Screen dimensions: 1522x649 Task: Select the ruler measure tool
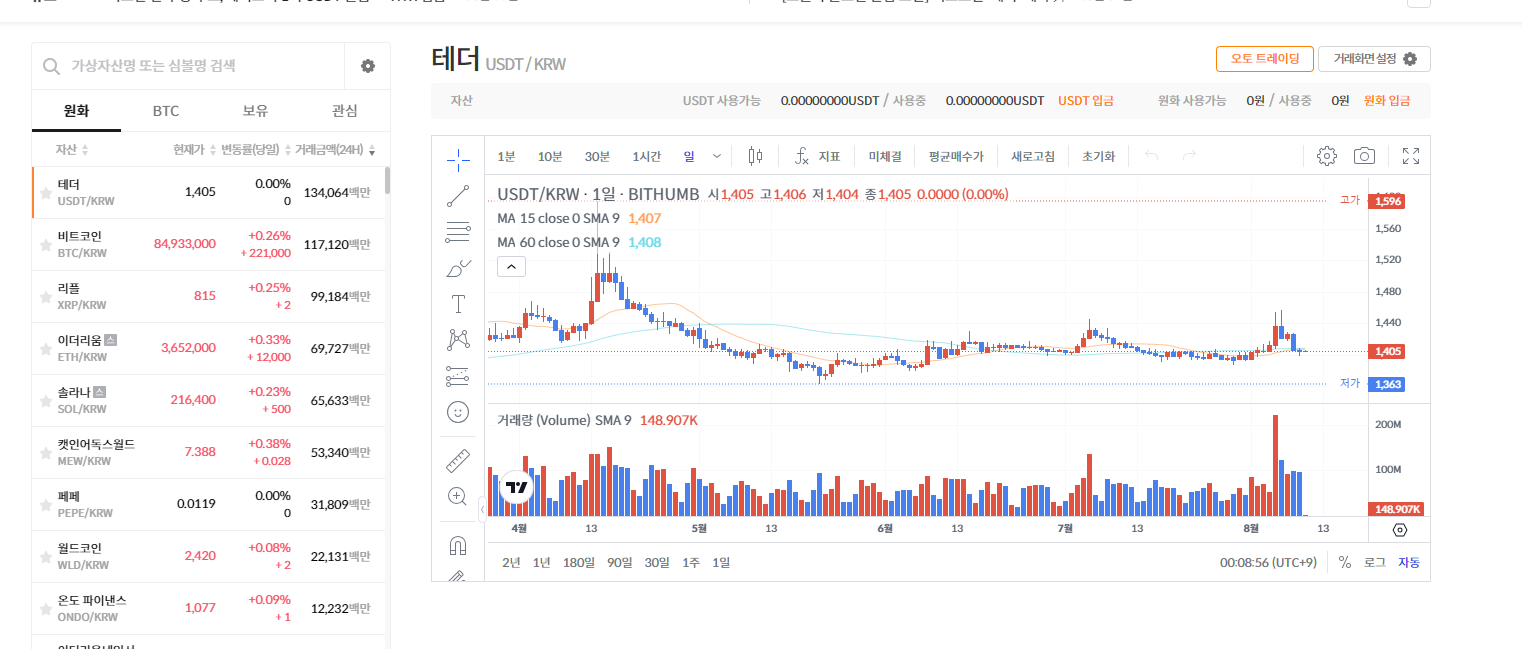[458, 461]
